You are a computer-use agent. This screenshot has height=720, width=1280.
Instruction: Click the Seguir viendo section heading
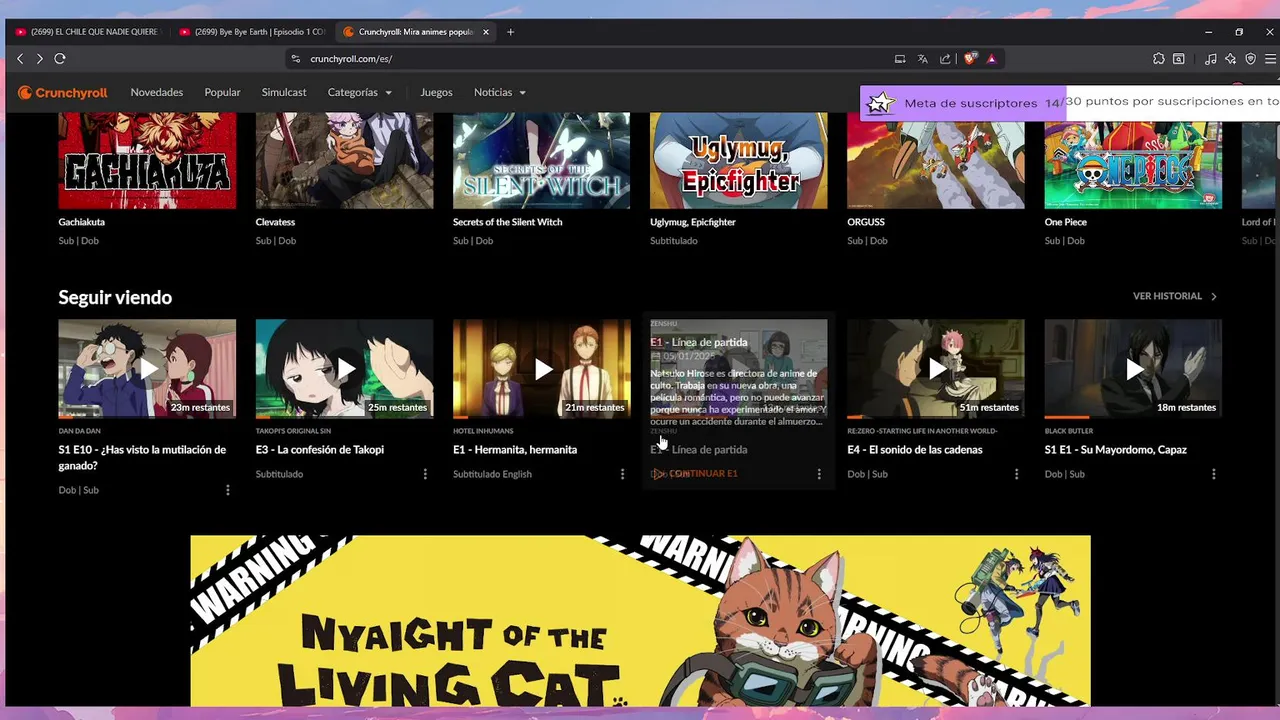(x=115, y=297)
